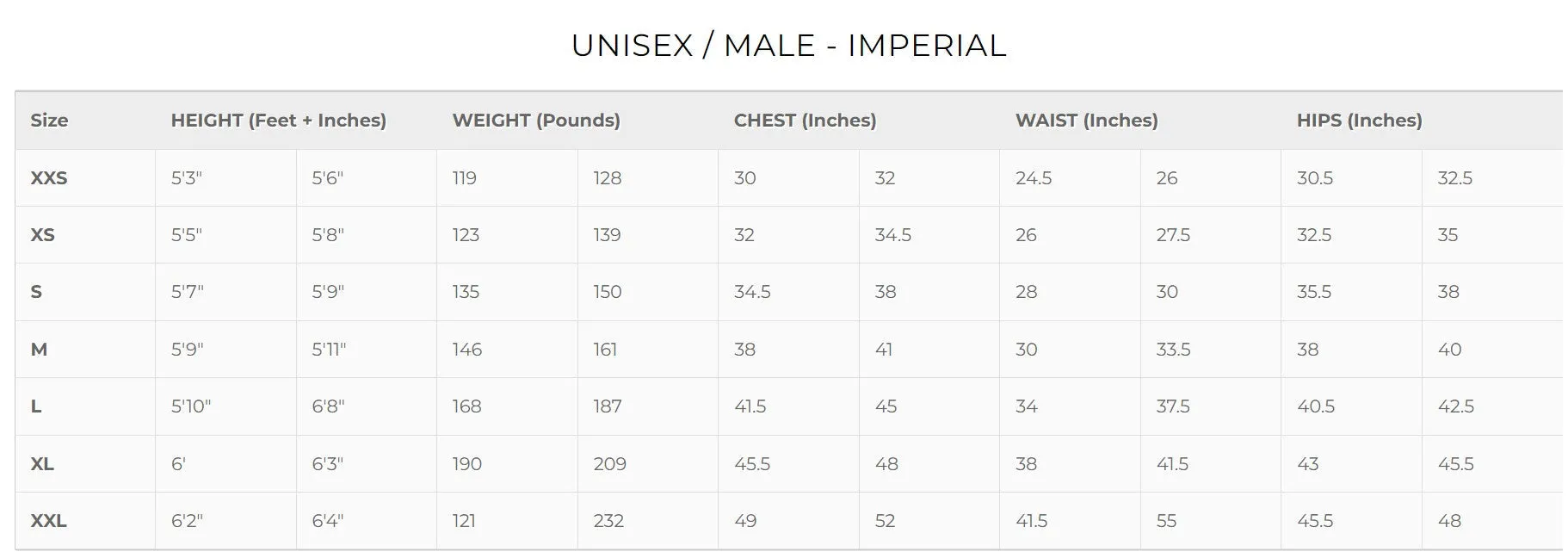Viewport: 1568px width, 558px height.
Task: Click the HEIGHT (Feet + Inches) header
Action: [x=279, y=121]
